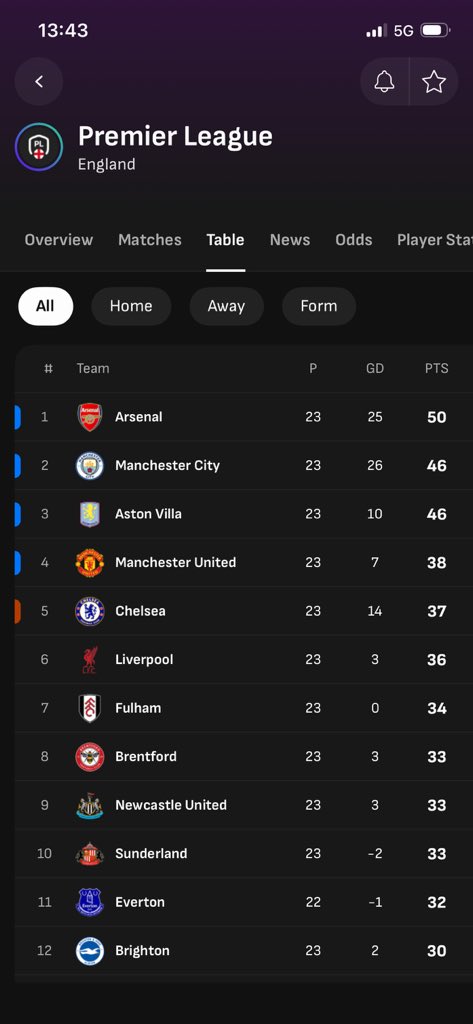Sort by the PTS column header
Image resolution: width=473 pixels, height=1024 pixels.
coord(436,368)
